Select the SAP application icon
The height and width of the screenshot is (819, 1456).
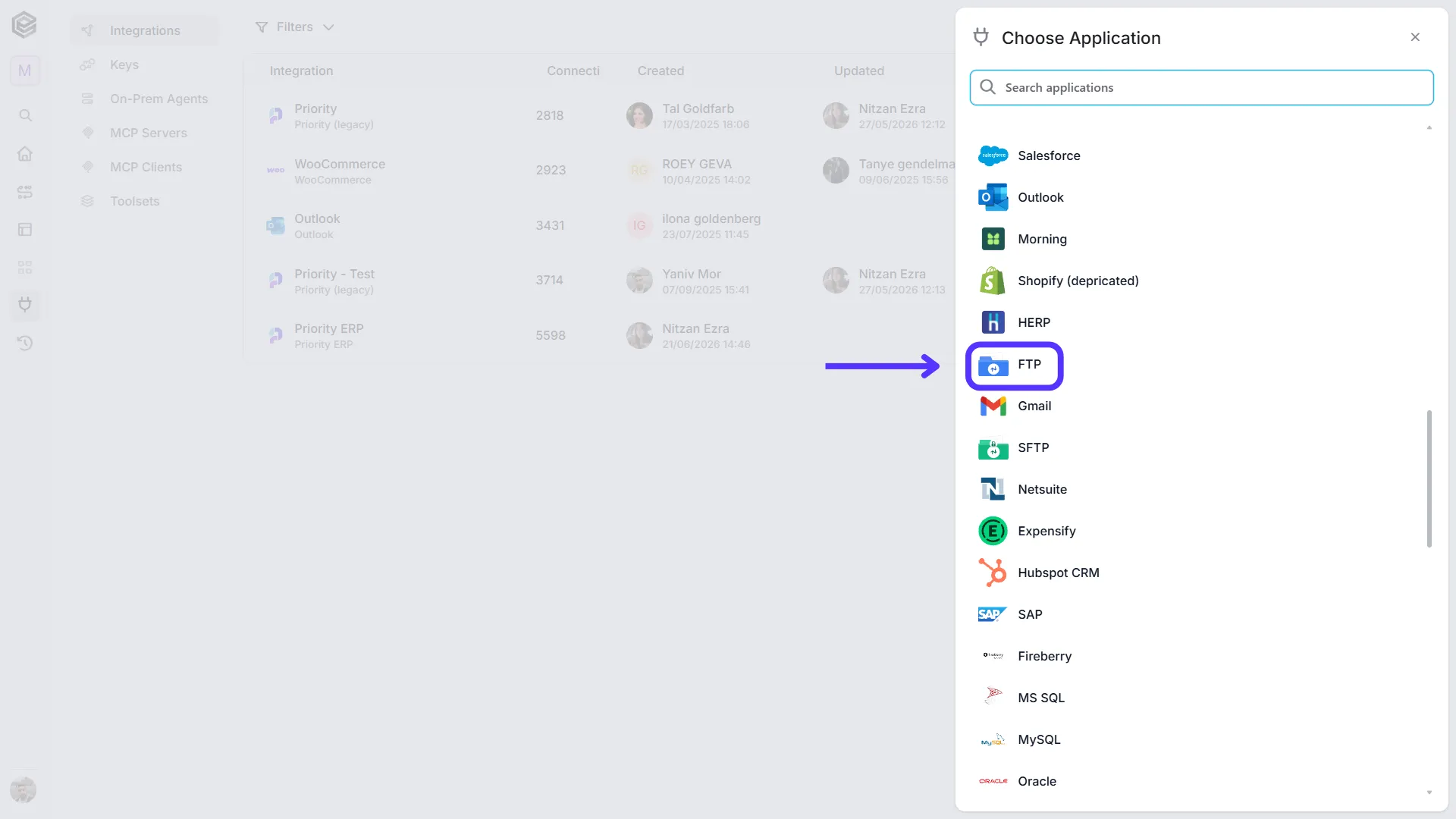[x=993, y=614]
